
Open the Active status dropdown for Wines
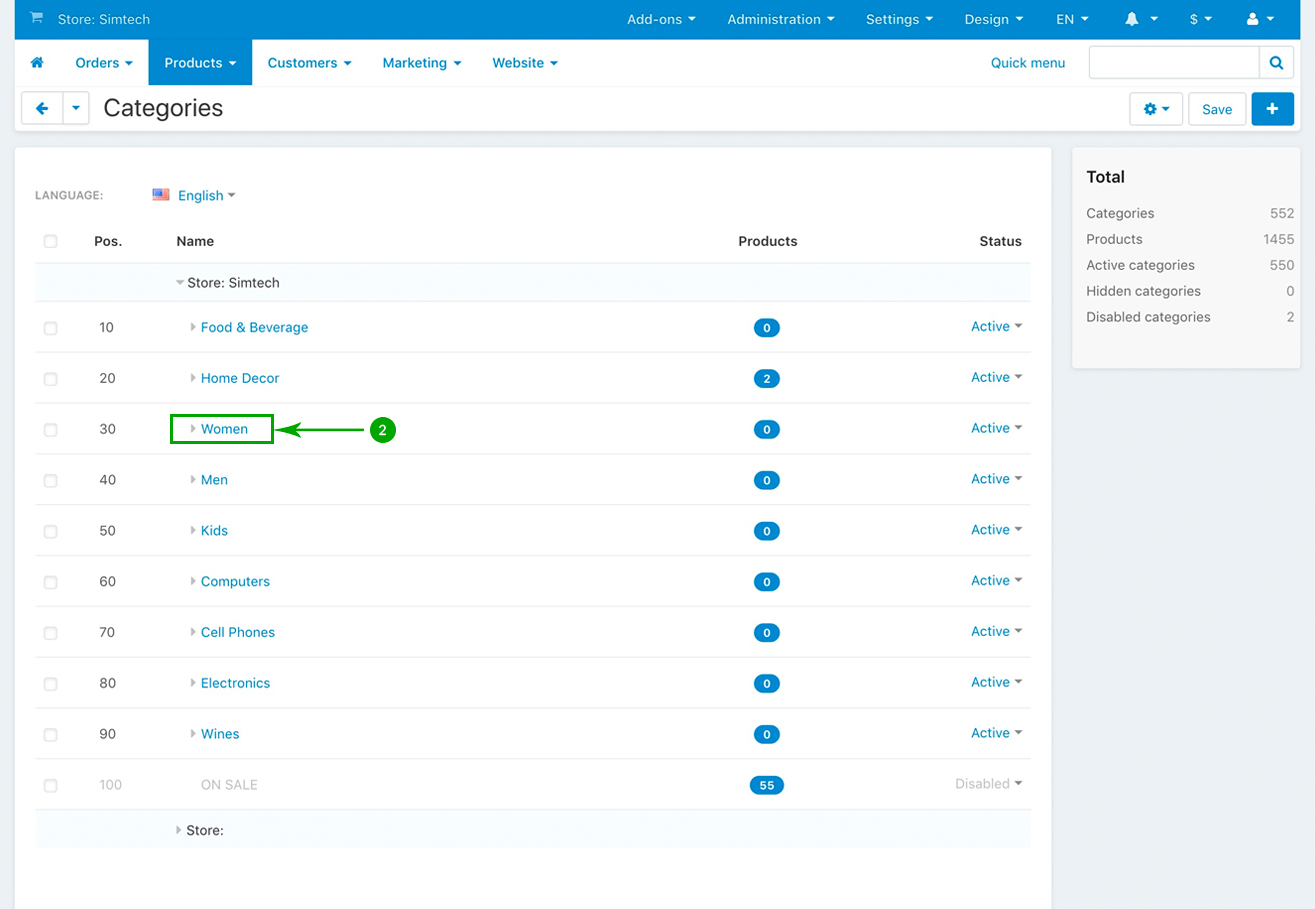pos(996,733)
